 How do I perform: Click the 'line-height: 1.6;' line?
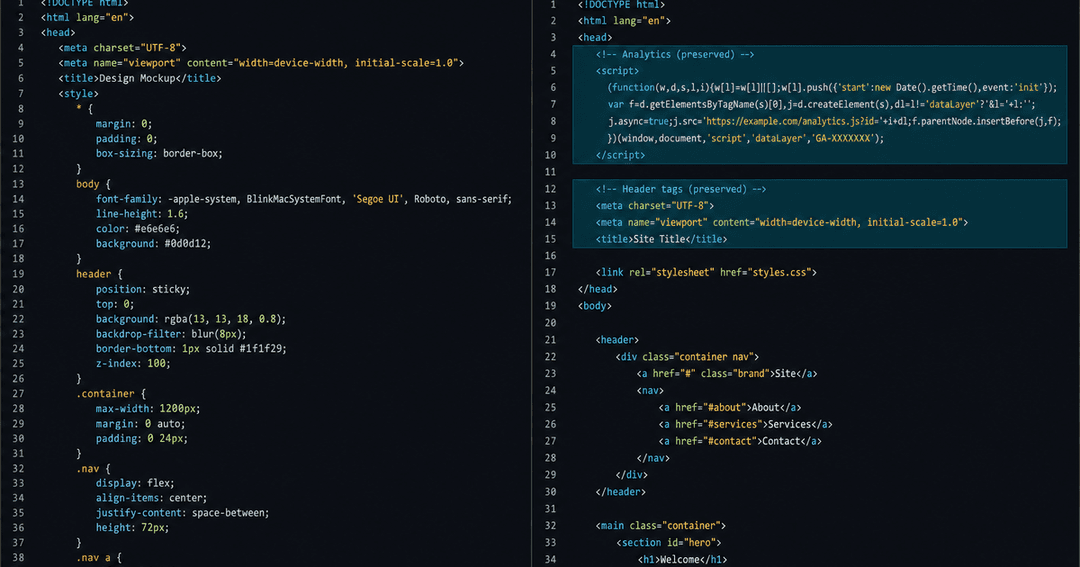(x=142, y=214)
